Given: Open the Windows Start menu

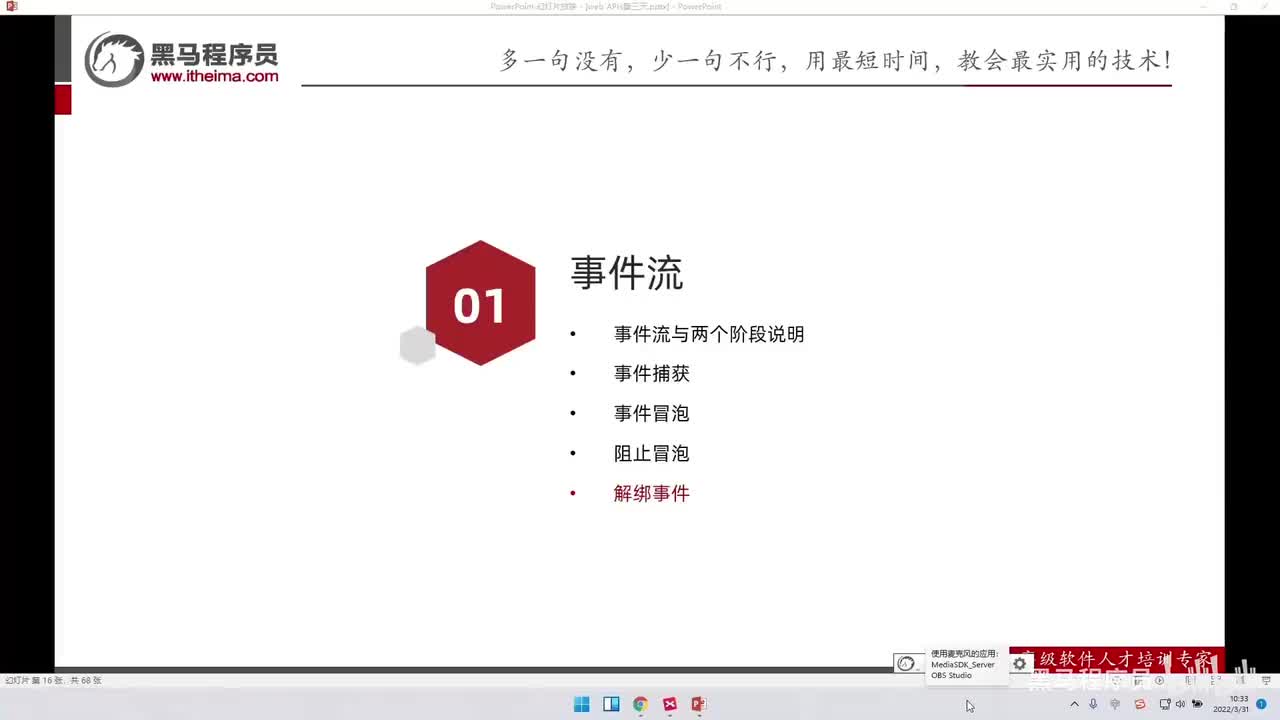Looking at the screenshot, I should click(x=581, y=704).
